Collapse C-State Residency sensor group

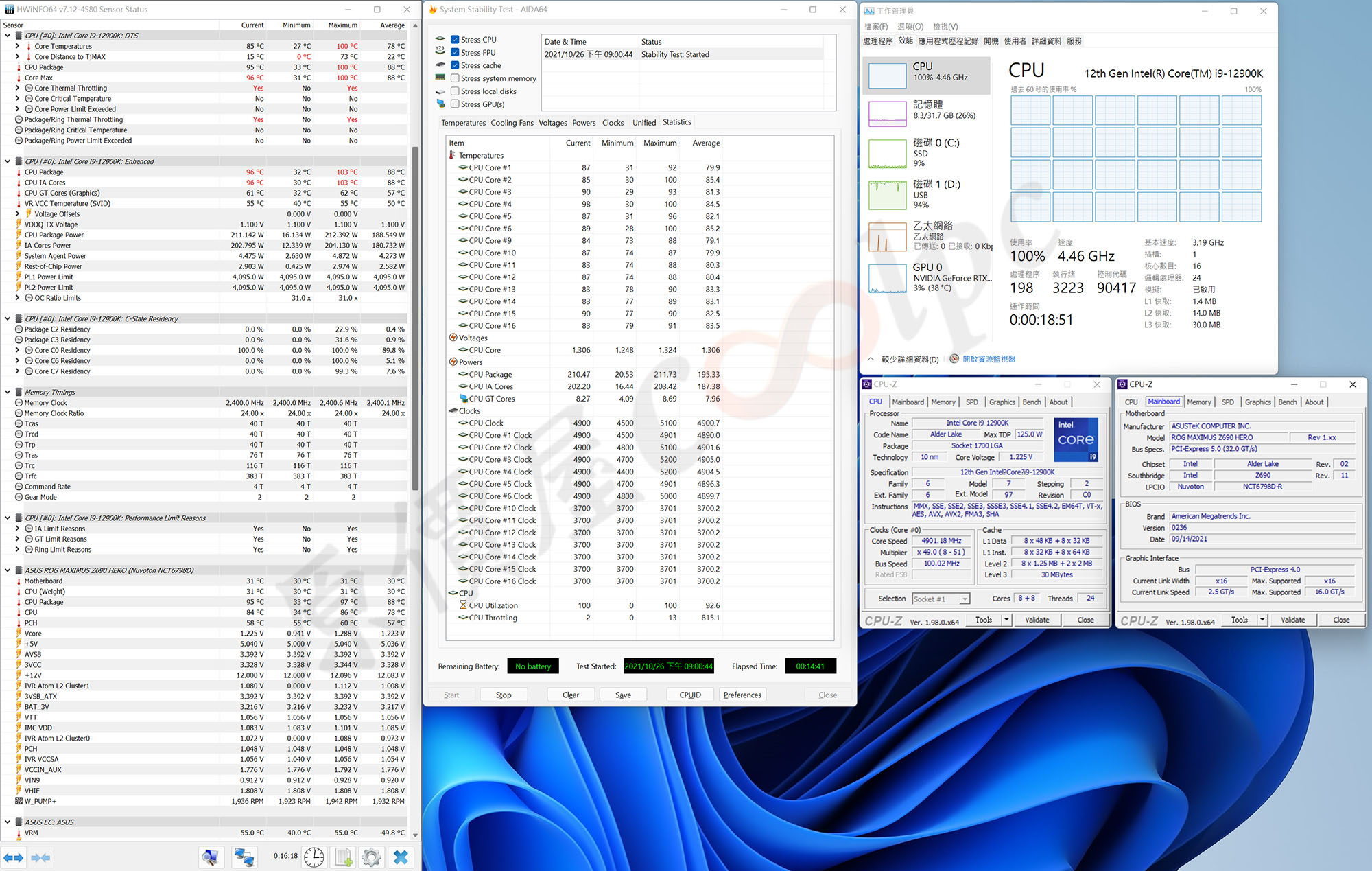[8, 318]
